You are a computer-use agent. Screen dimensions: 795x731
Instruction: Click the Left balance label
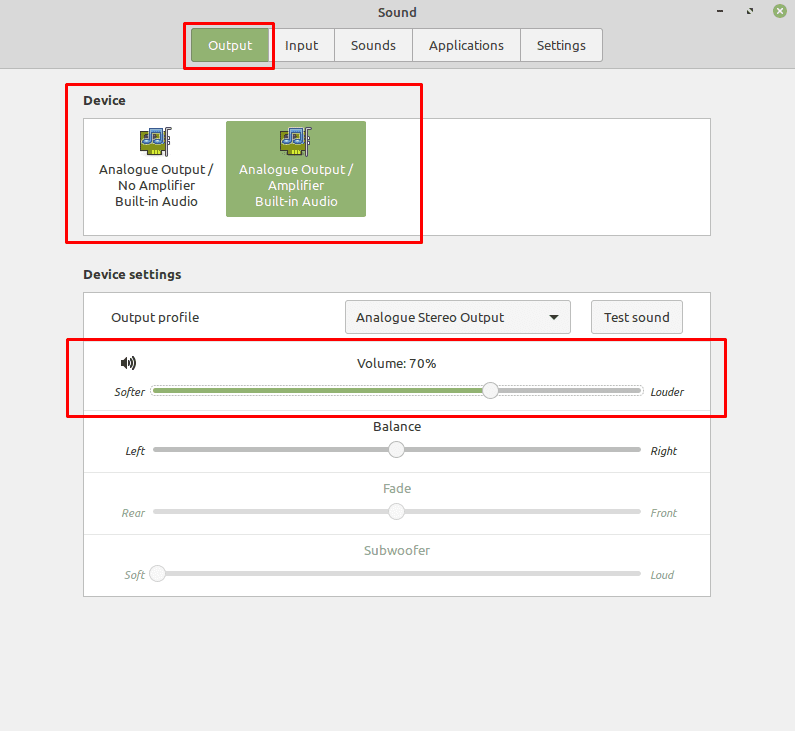pyautogui.click(x=135, y=451)
